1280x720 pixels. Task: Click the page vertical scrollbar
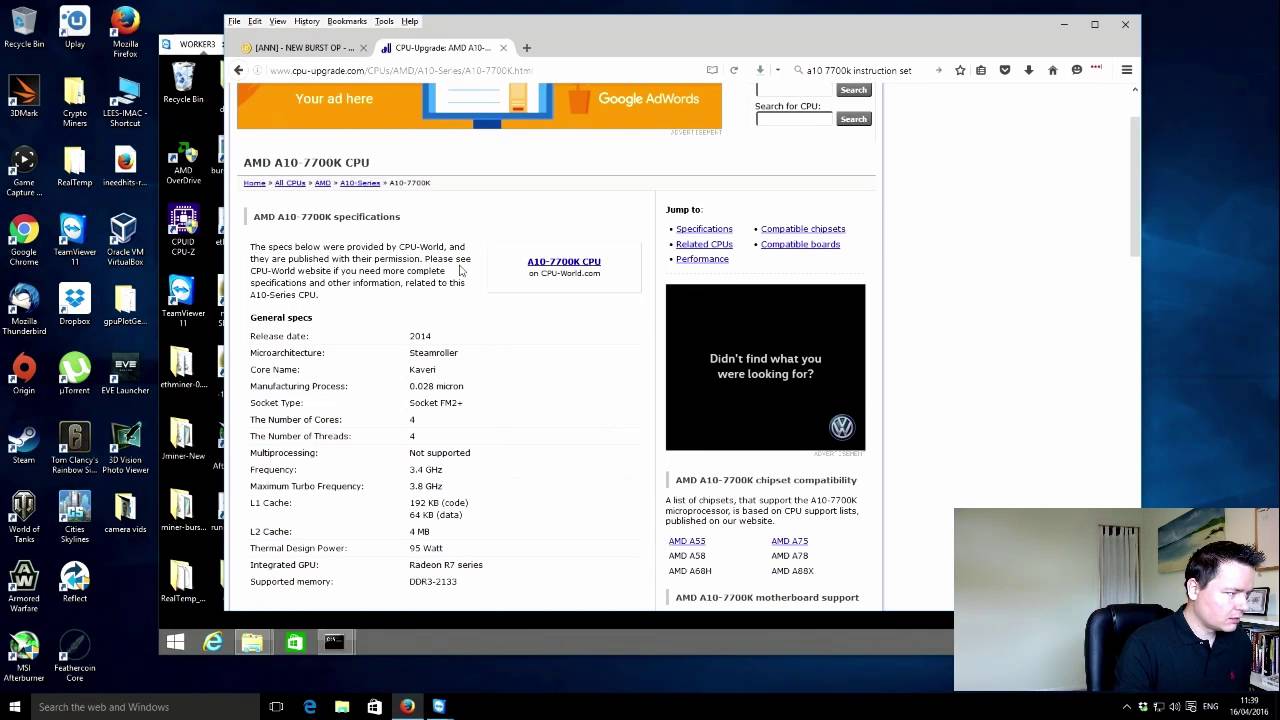[1134, 185]
